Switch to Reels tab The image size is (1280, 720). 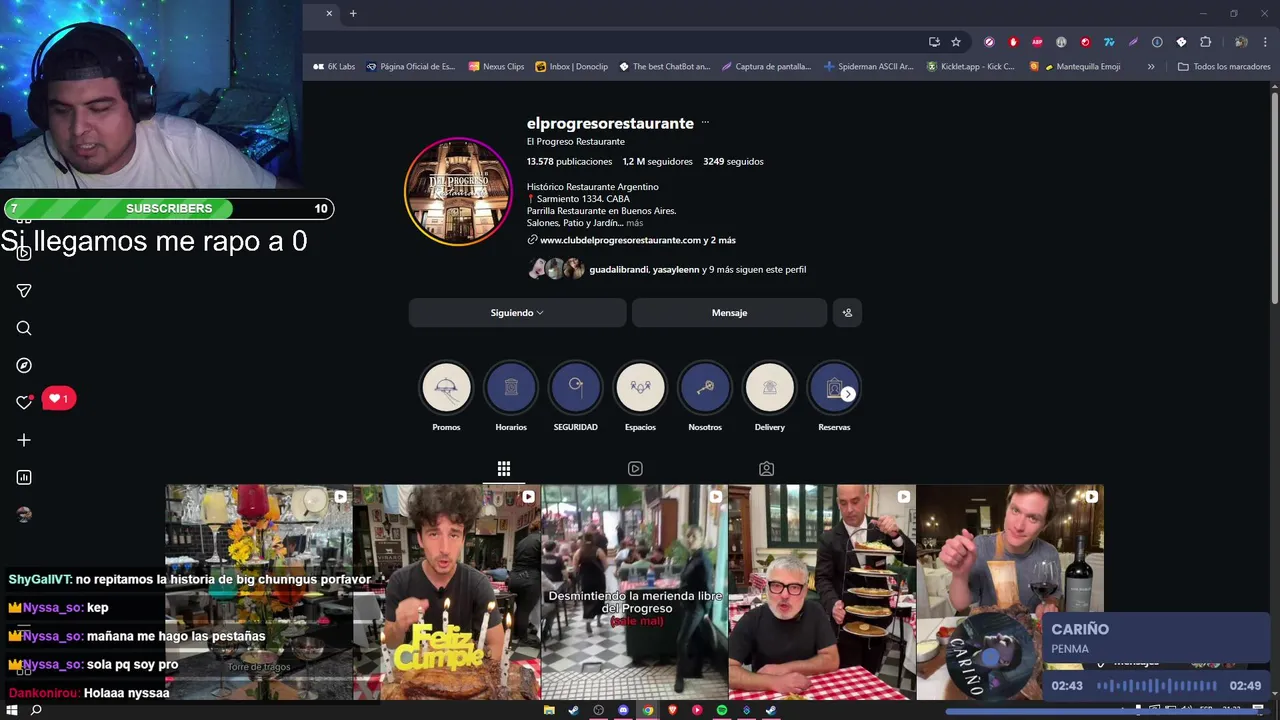[635, 468]
